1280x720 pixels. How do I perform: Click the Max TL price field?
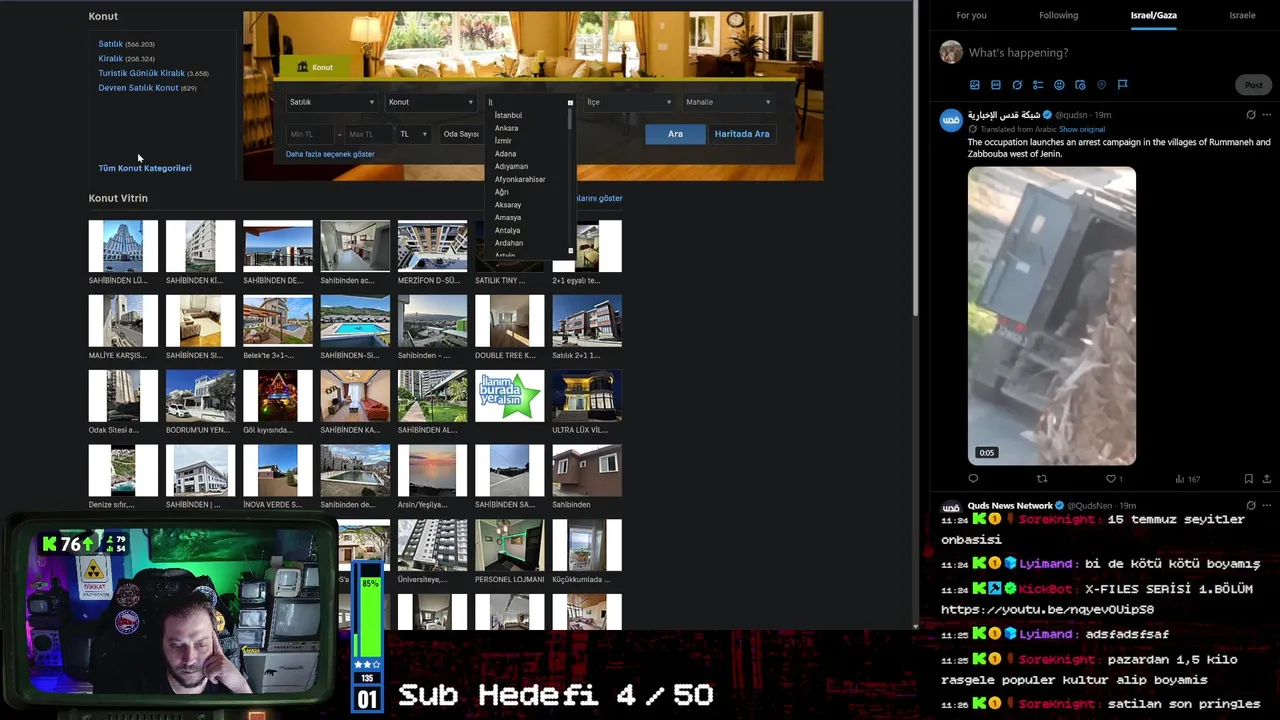click(368, 134)
